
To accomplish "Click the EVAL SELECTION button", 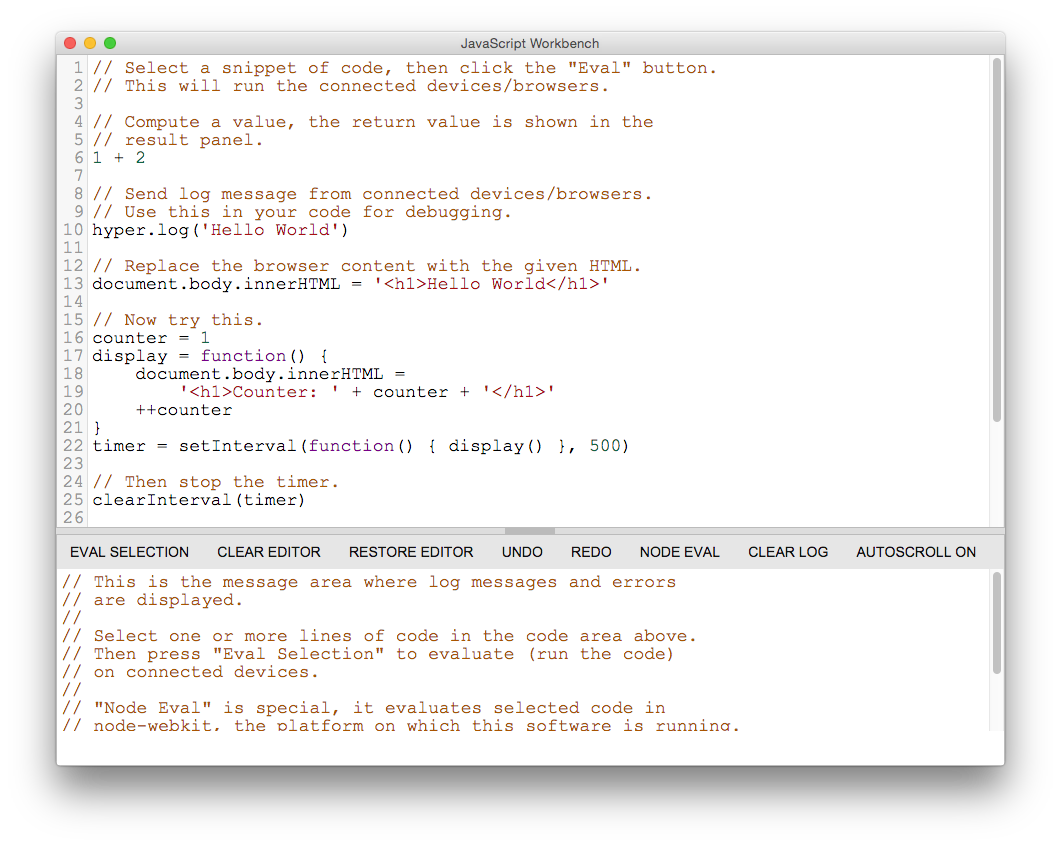I will tap(129, 552).
